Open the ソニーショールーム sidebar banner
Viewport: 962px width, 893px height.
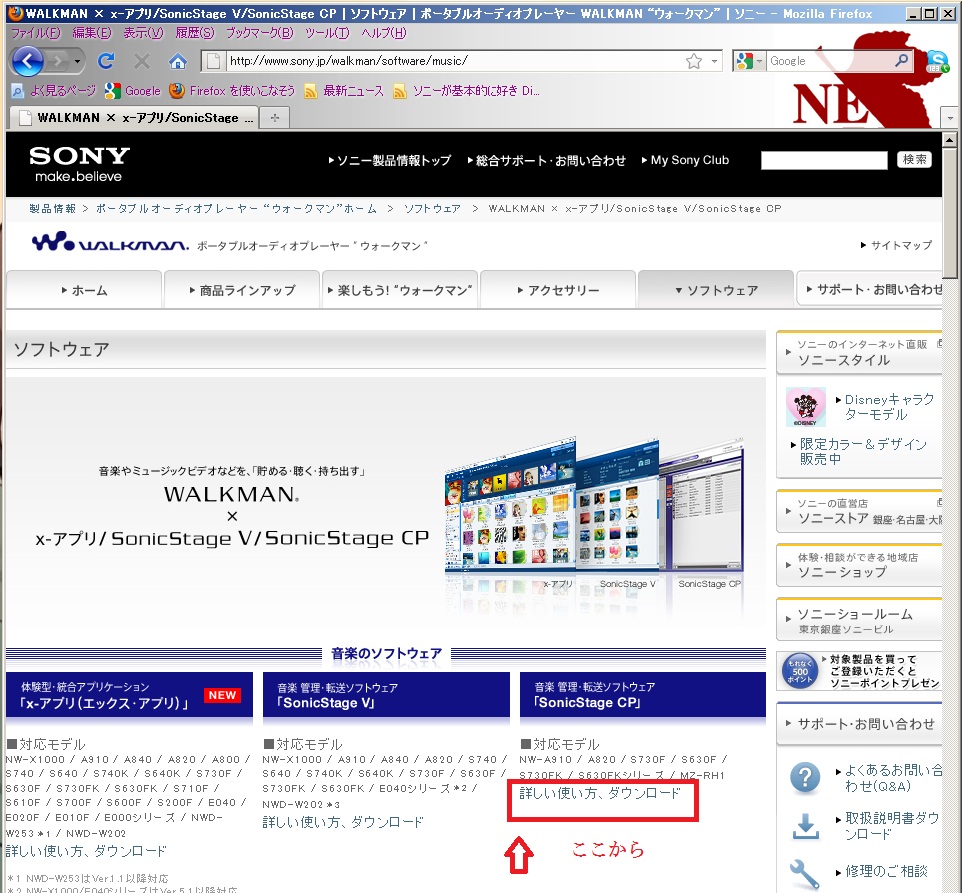(x=859, y=619)
